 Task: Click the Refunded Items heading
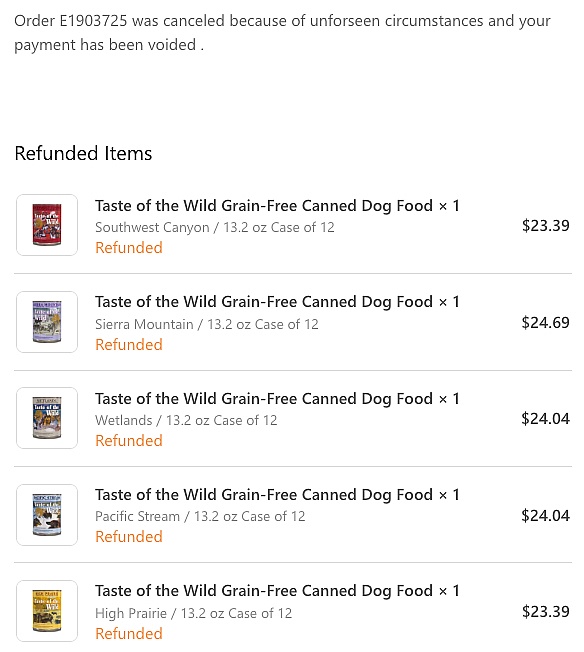coord(83,153)
